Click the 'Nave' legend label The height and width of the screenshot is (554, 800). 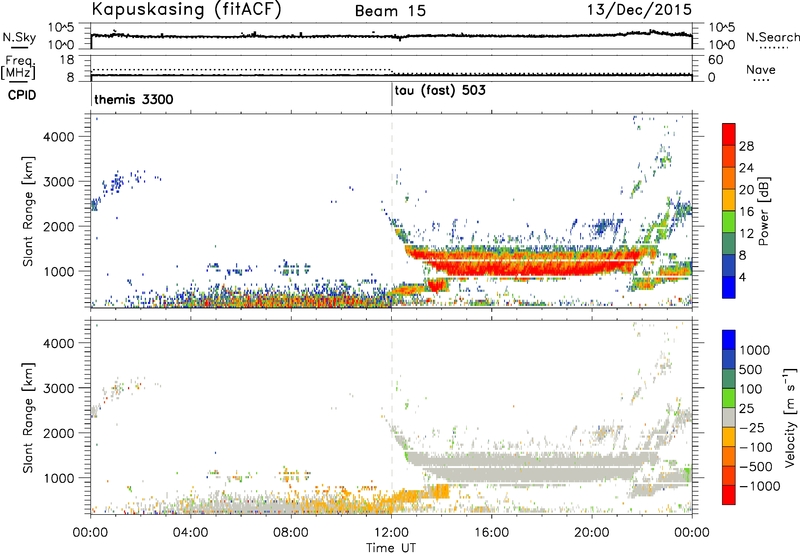(761, 69)
